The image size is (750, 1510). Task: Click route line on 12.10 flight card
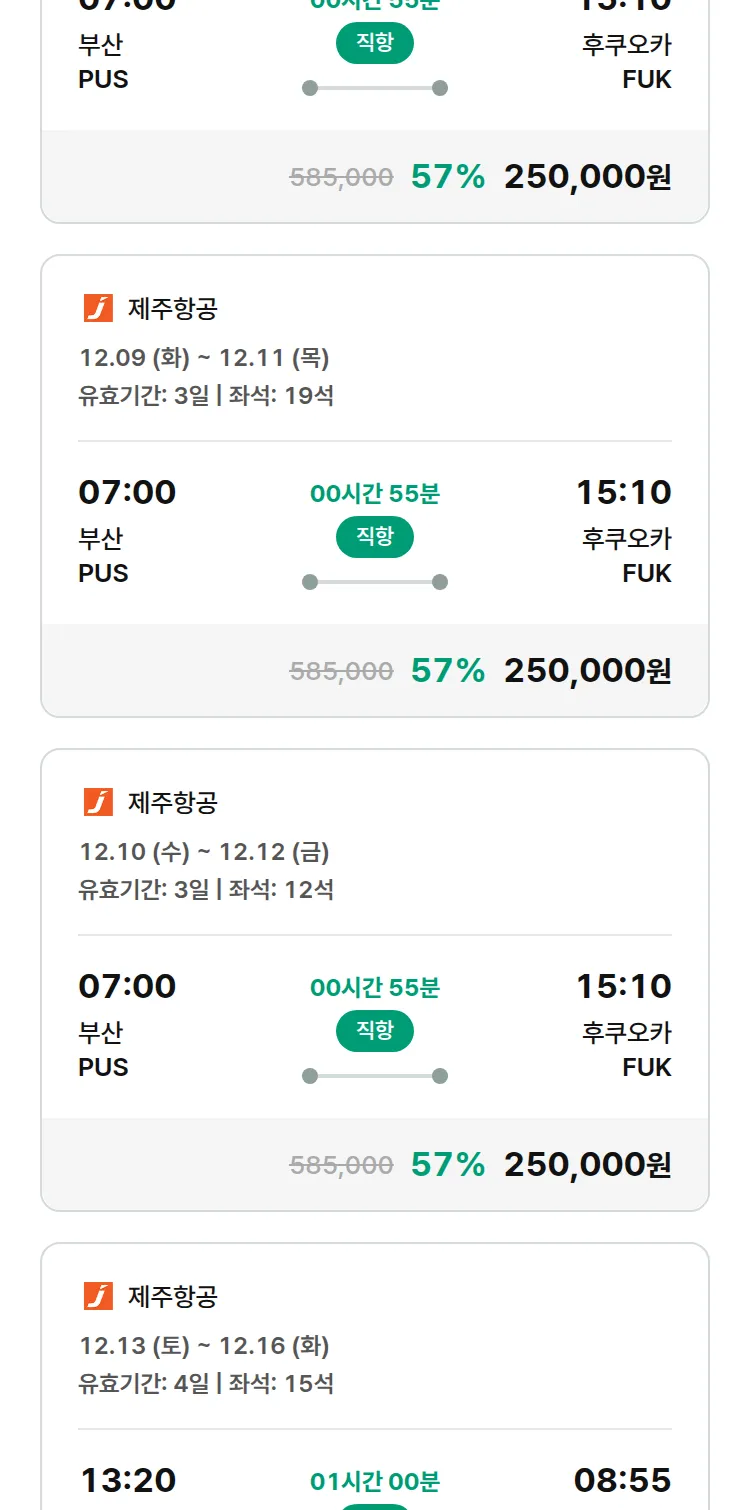coord(375,1076)
